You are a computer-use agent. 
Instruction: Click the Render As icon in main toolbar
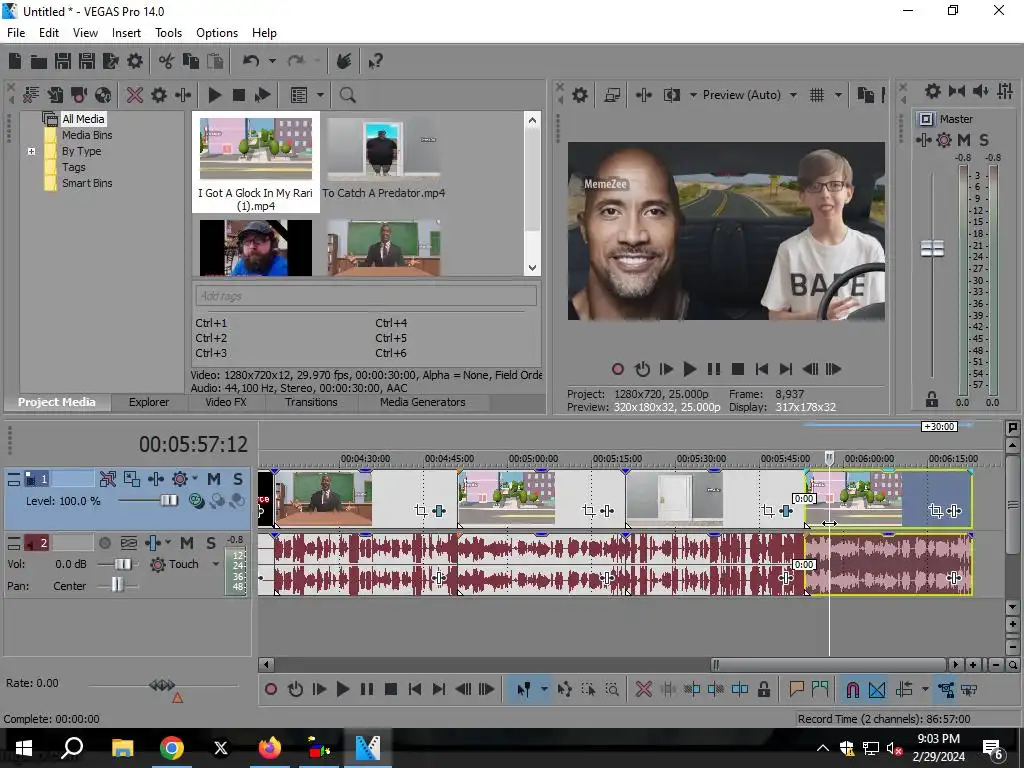(110, 61)
